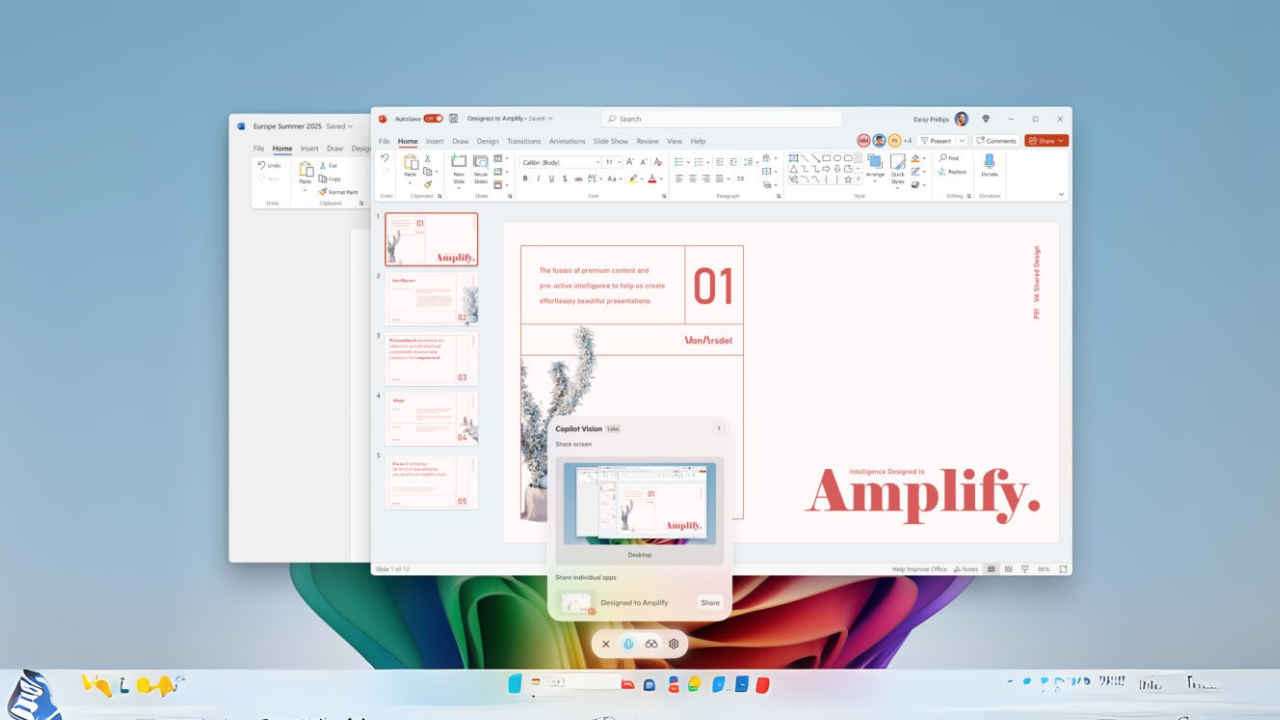Click the Shape Fill paint bucket

(x=915, y=158)
